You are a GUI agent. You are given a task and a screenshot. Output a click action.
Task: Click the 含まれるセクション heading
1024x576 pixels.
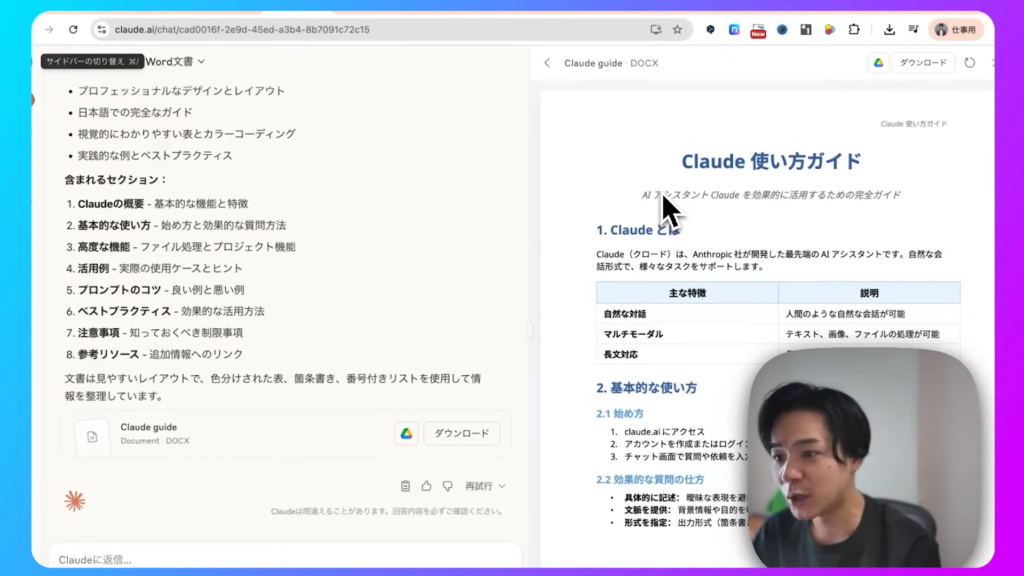pos(116,180)
